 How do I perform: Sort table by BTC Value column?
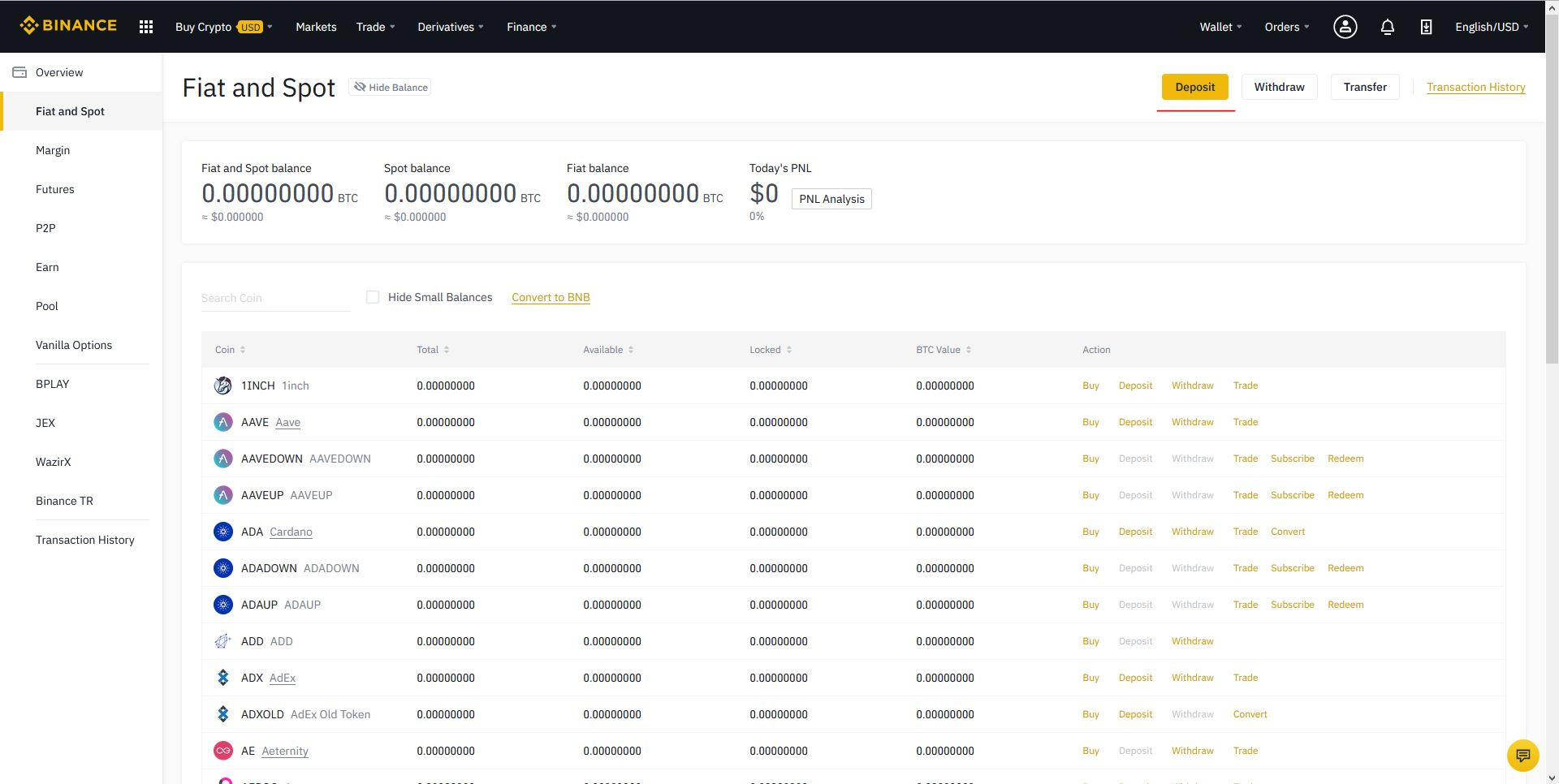click(944, 350)
